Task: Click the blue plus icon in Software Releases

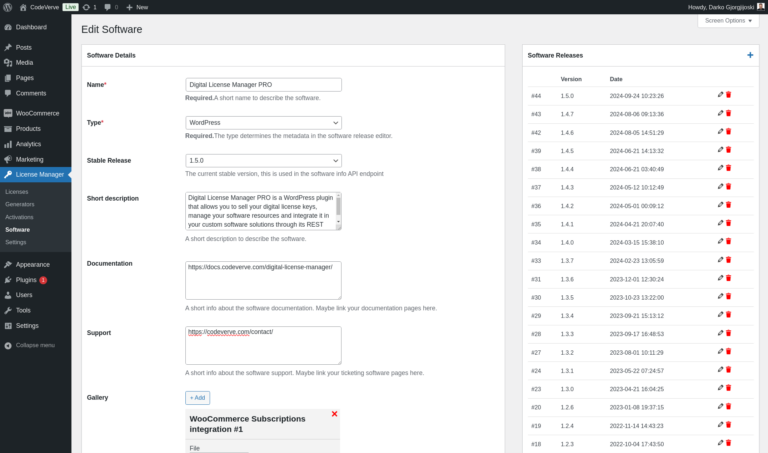Action: (x=750, y=55)
